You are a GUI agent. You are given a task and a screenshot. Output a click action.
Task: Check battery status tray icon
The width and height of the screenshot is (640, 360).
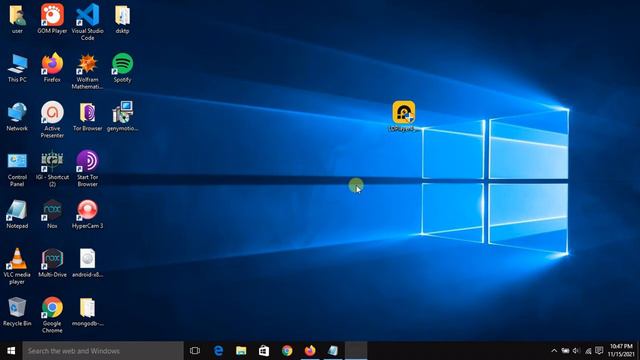pyautogui.click(x=565, y=351)
